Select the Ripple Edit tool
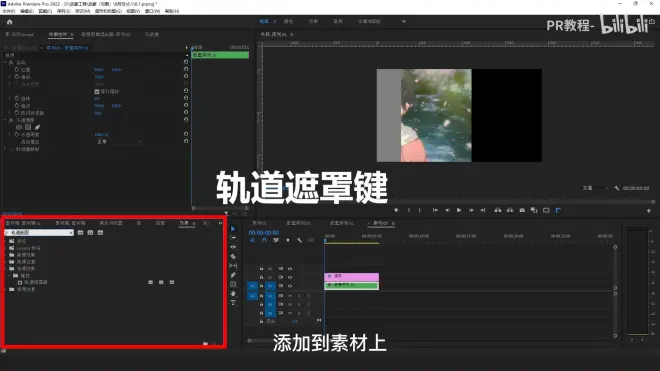This screenshot has height=371, width=660. tap(233, 247)
